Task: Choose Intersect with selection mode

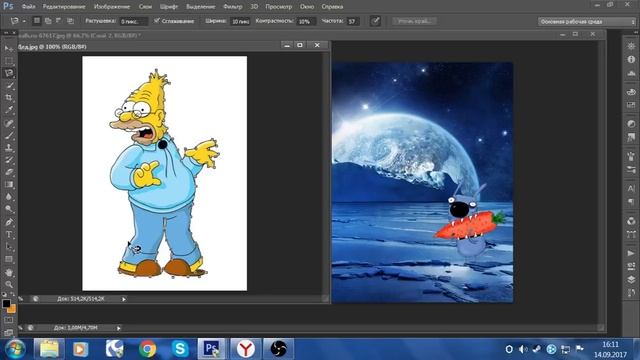Action: (70, 21)
